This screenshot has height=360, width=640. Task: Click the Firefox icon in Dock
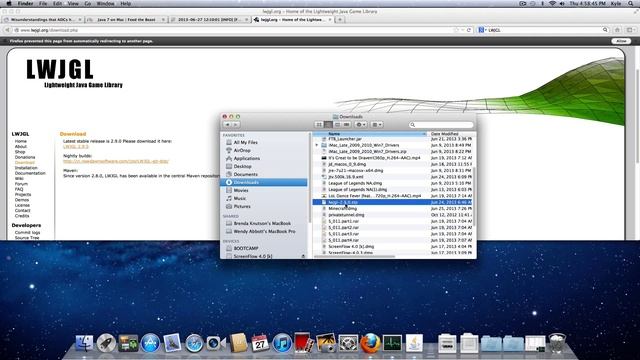(370, 343)
